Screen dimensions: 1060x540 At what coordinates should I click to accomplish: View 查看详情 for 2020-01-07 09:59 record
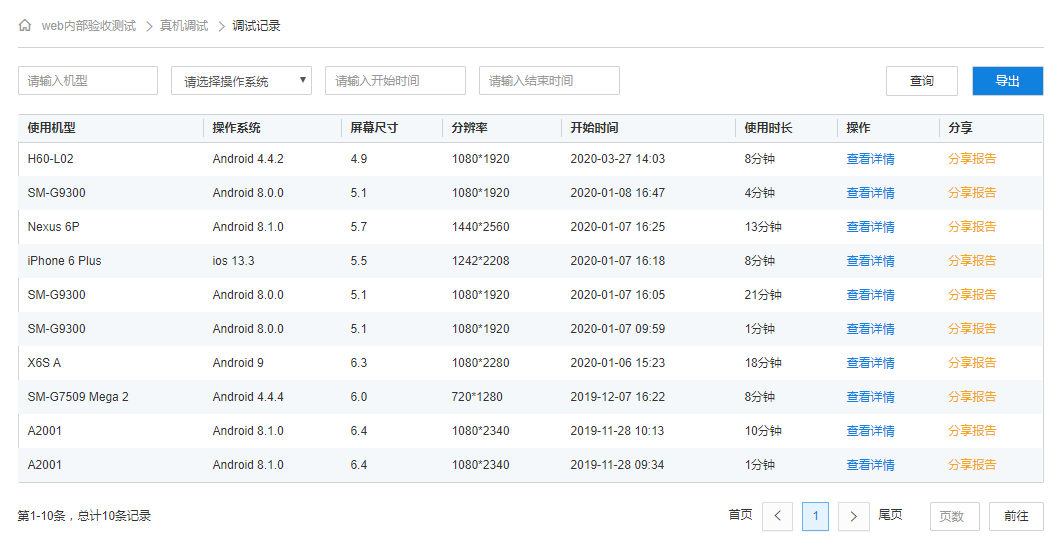click(x=870, y=328)
